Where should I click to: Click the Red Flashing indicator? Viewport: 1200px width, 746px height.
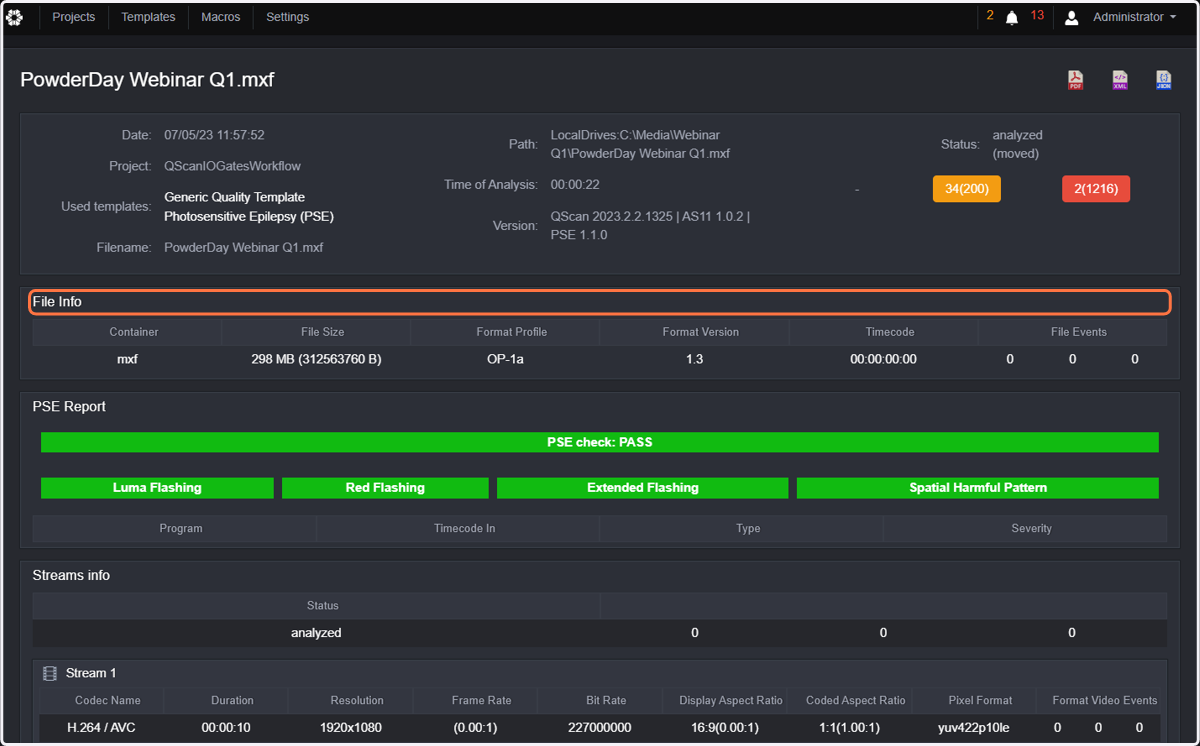[385, 488]
